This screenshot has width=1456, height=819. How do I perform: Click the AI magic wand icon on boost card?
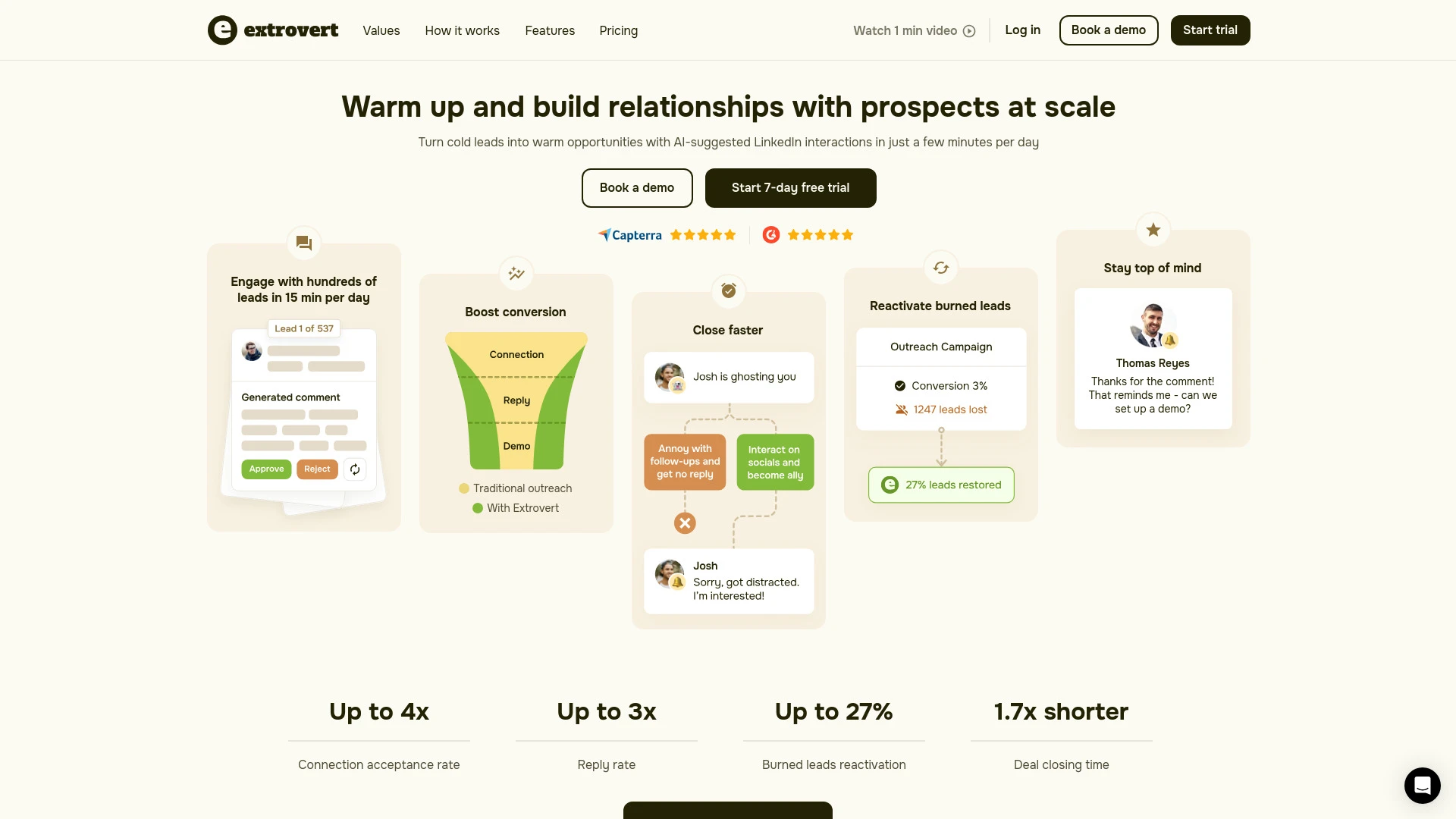coord(516,272)
